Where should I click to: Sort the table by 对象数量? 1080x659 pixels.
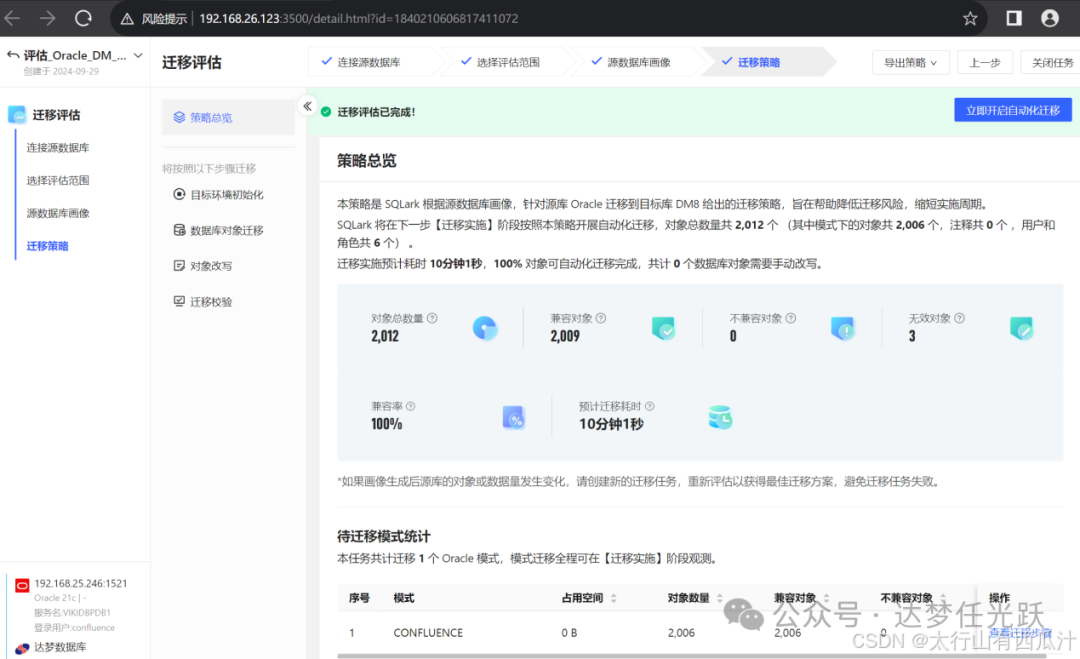coord(720,598)
